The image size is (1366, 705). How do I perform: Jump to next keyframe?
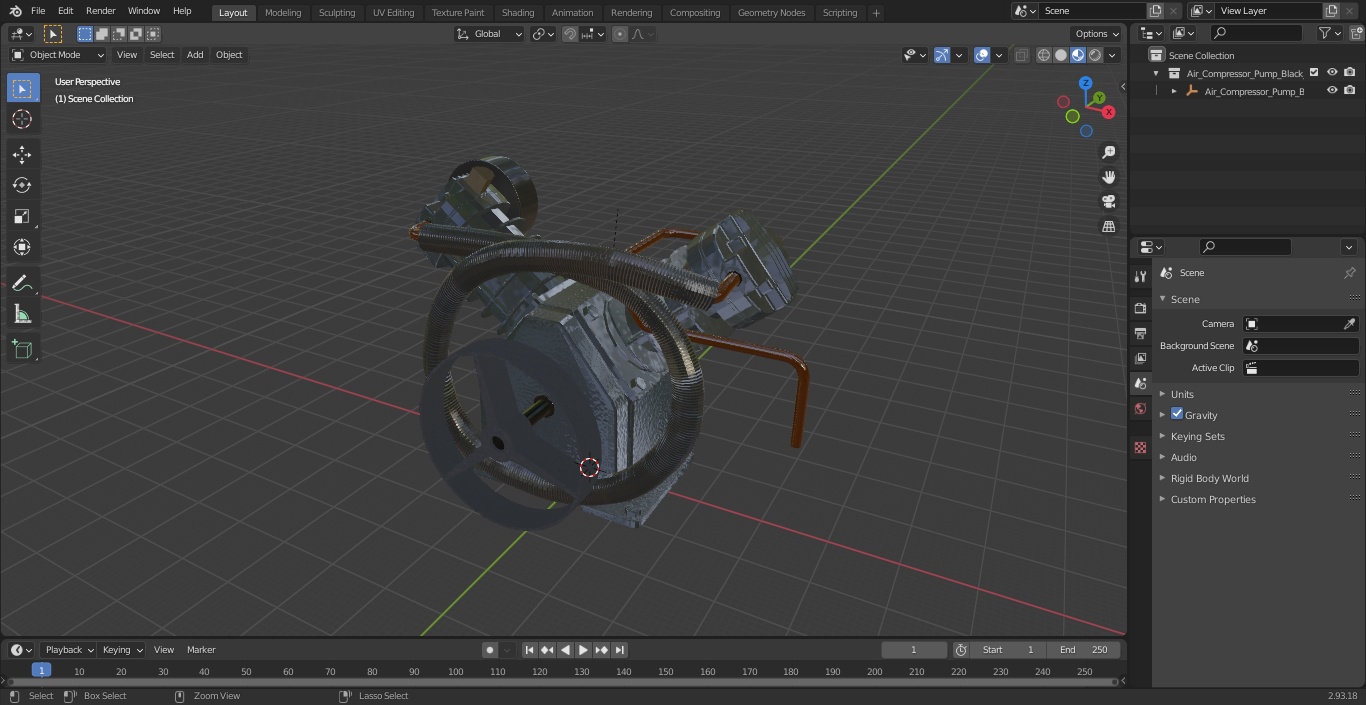pos(601,650)
